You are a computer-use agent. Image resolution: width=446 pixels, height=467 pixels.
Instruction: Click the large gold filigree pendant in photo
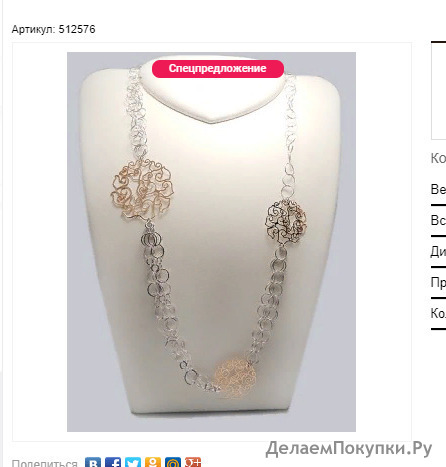[142, 189]
